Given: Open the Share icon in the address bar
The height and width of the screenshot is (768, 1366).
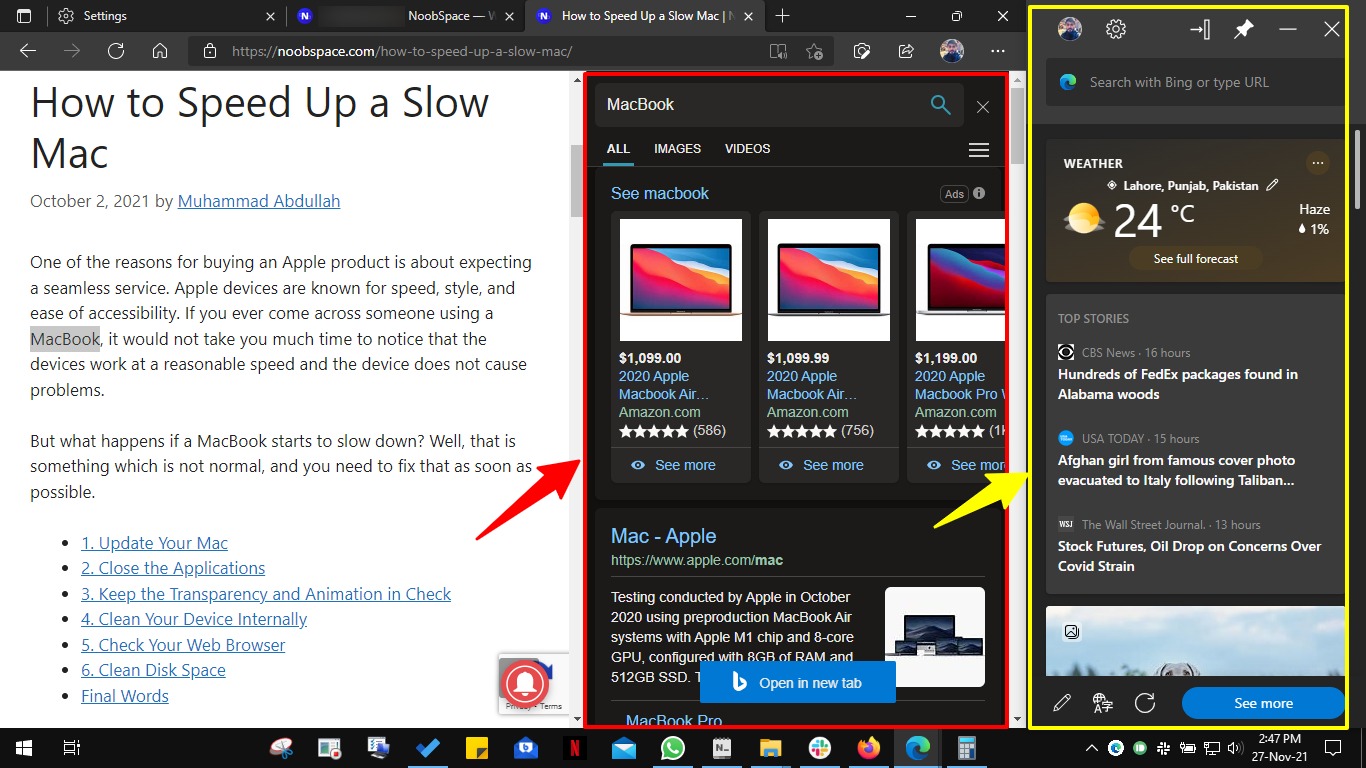Looking at the screenshot, I should point(906,50).
